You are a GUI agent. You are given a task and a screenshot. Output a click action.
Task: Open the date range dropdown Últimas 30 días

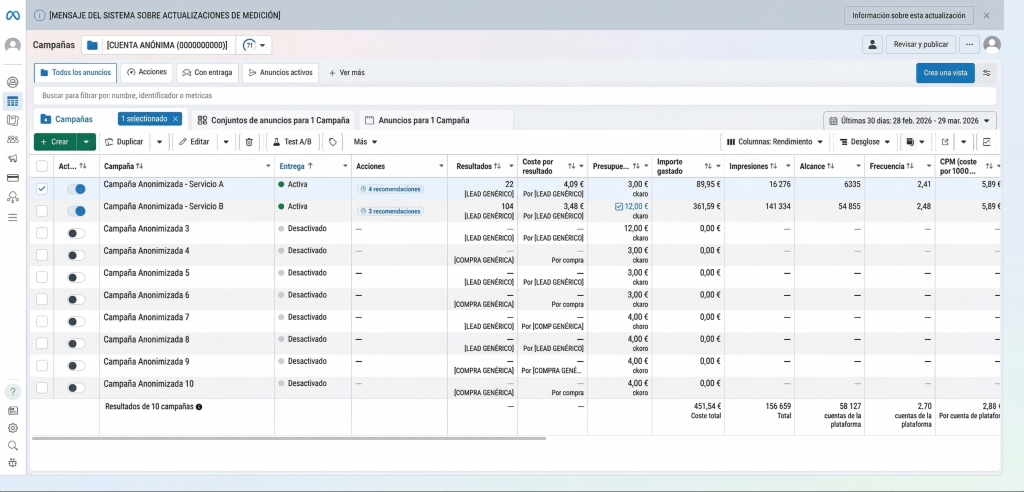coord(910,121)
